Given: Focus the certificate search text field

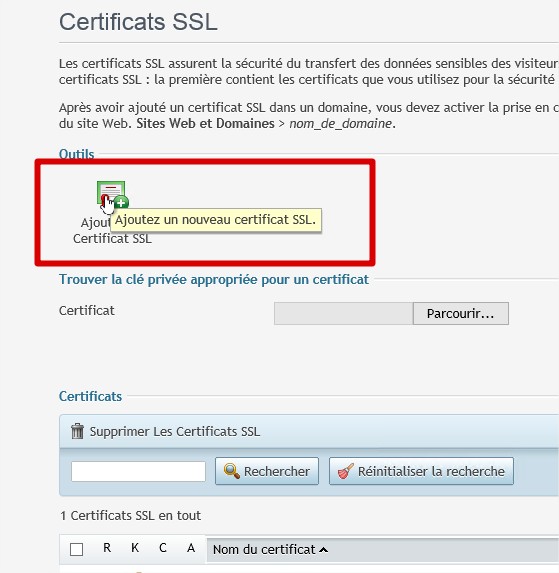Looking at the screenshot, I should click(x=138, y=471).
